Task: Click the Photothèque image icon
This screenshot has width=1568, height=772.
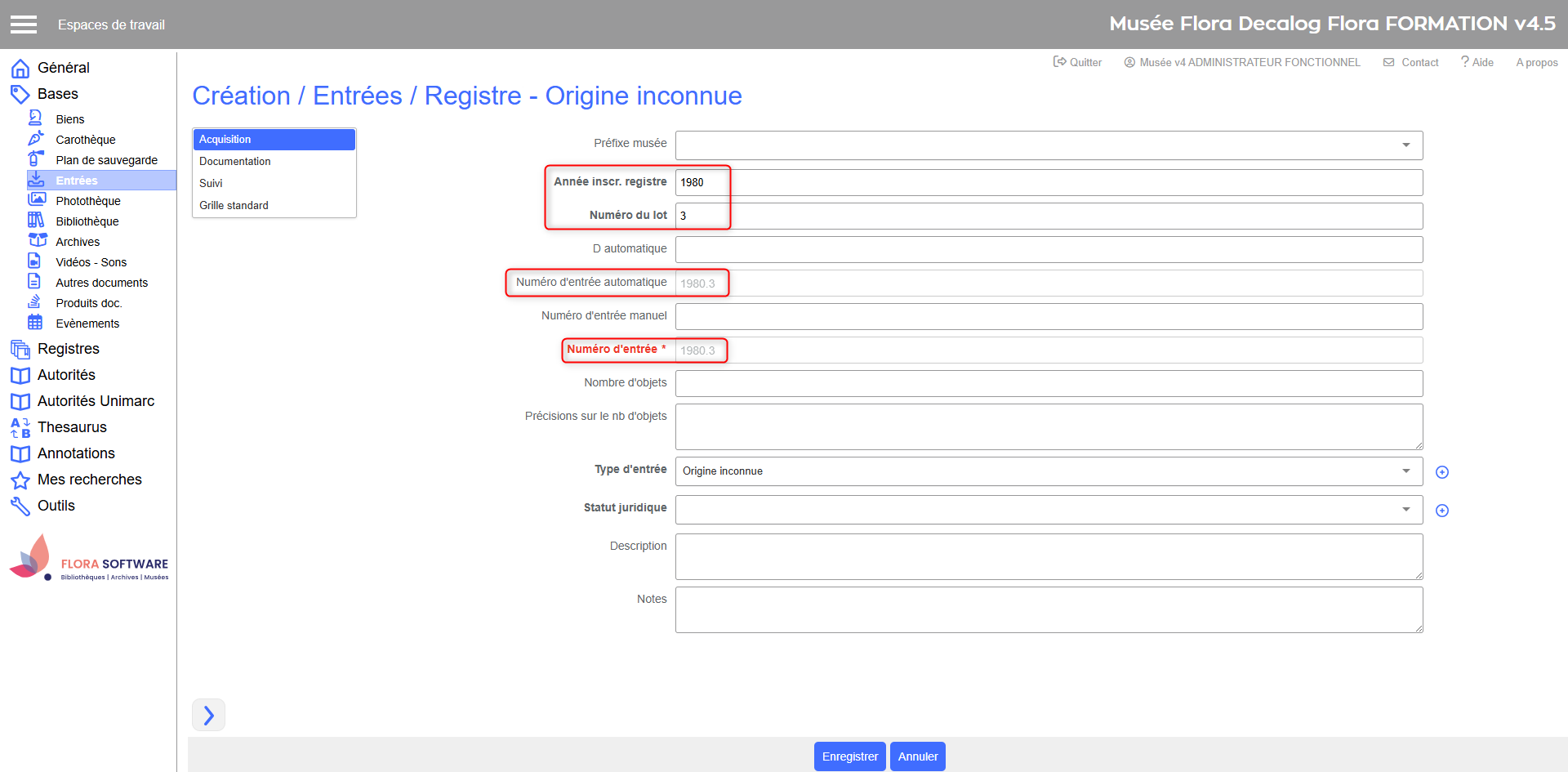Action: (x=36, y=200)
